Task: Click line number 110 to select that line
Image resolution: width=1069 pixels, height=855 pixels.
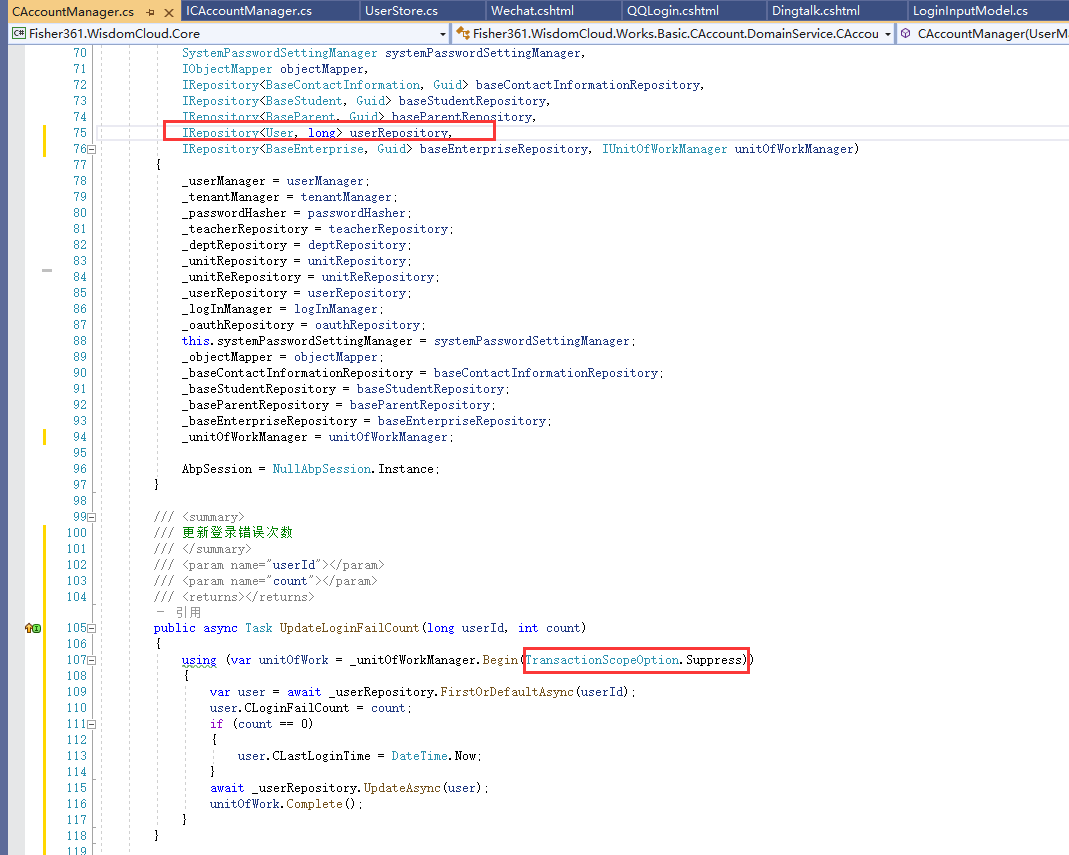Action: pos(77,707)
